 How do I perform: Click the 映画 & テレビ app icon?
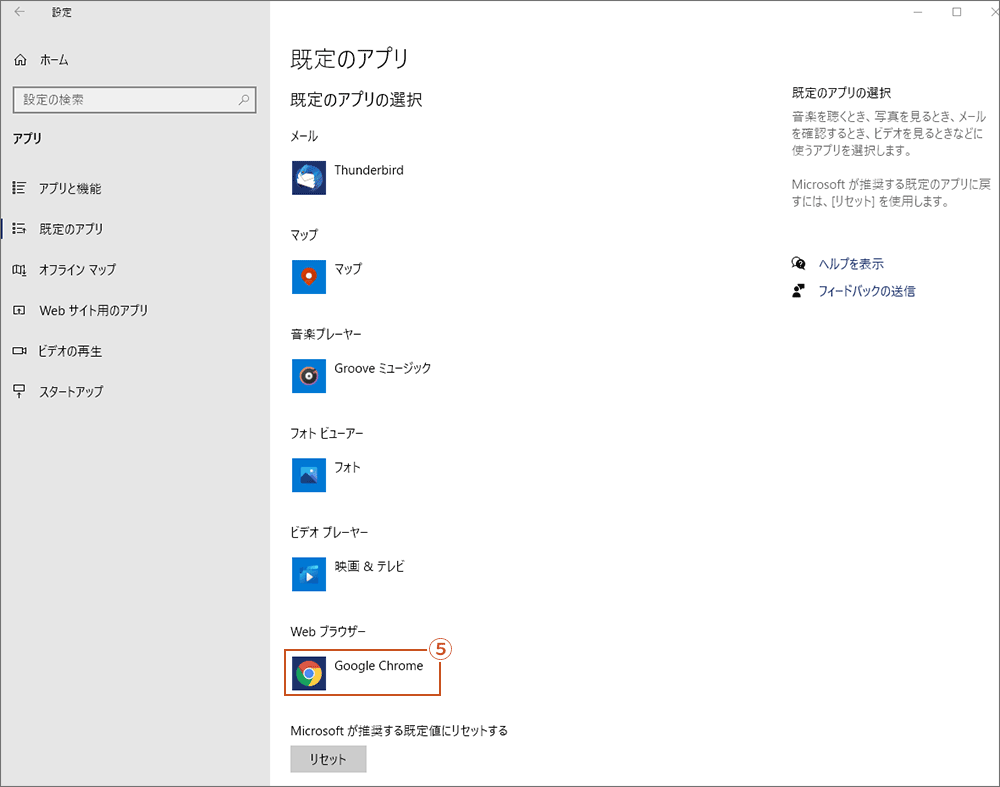pyautogui.click(x=309, y=574)
